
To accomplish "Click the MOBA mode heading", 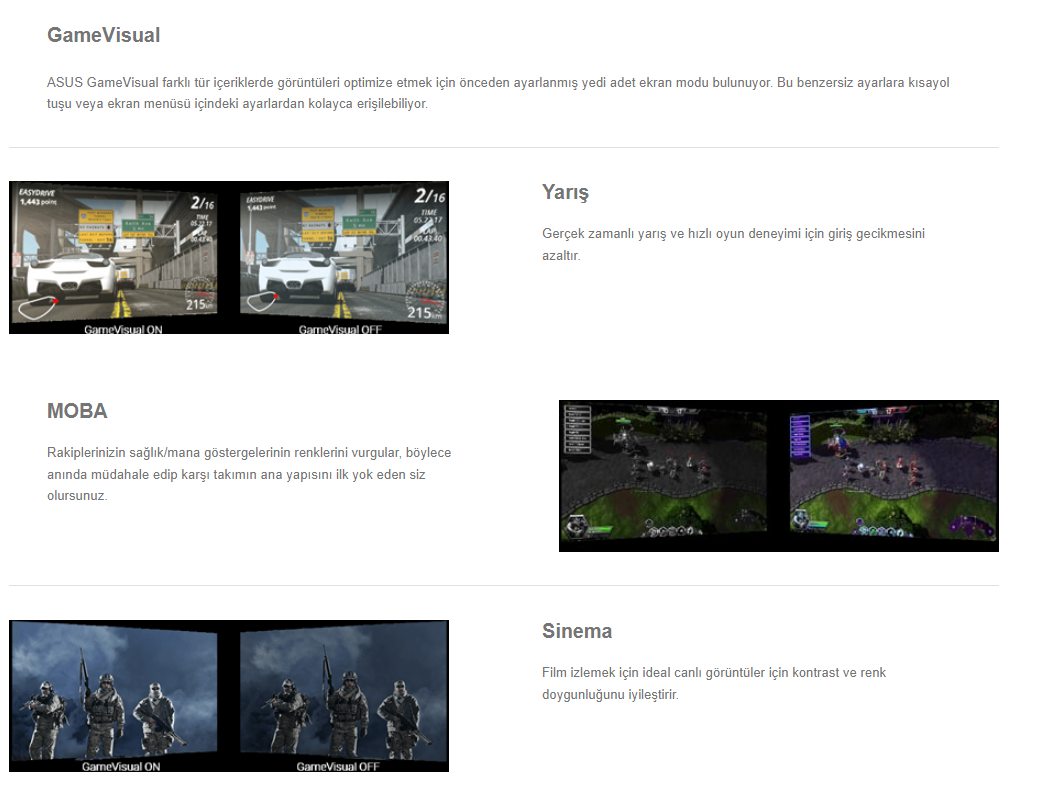I will (77, 411).
